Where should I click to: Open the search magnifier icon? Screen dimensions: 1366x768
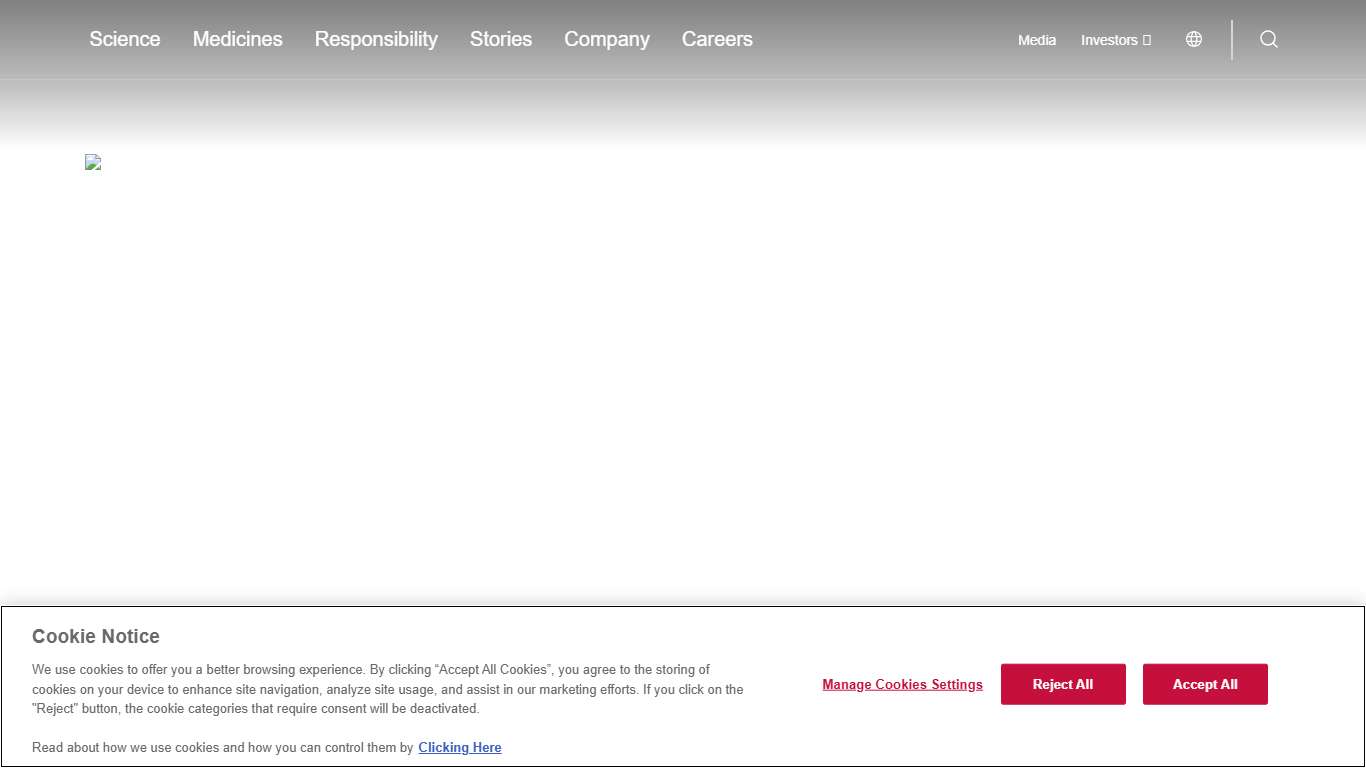[1268, 39]
